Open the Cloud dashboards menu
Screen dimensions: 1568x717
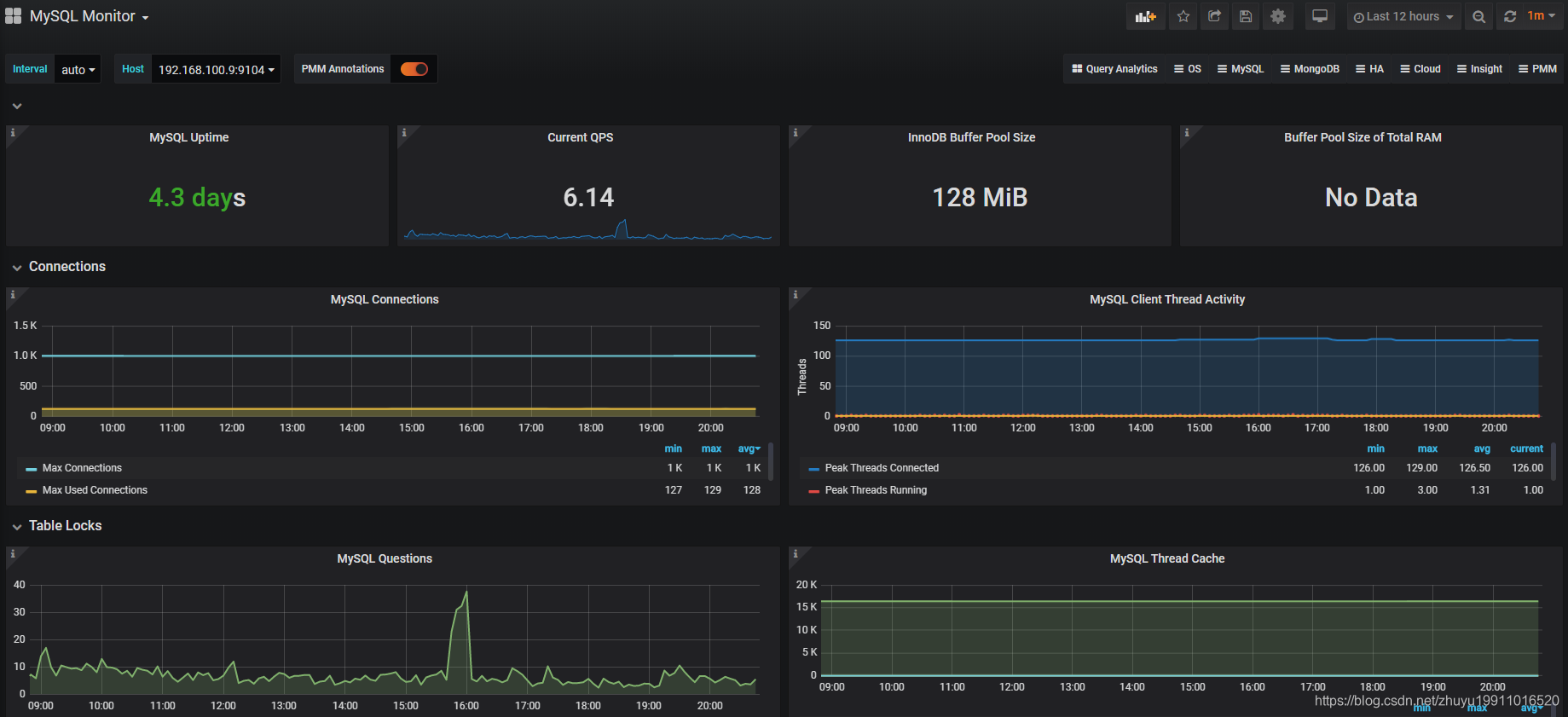1420,69
